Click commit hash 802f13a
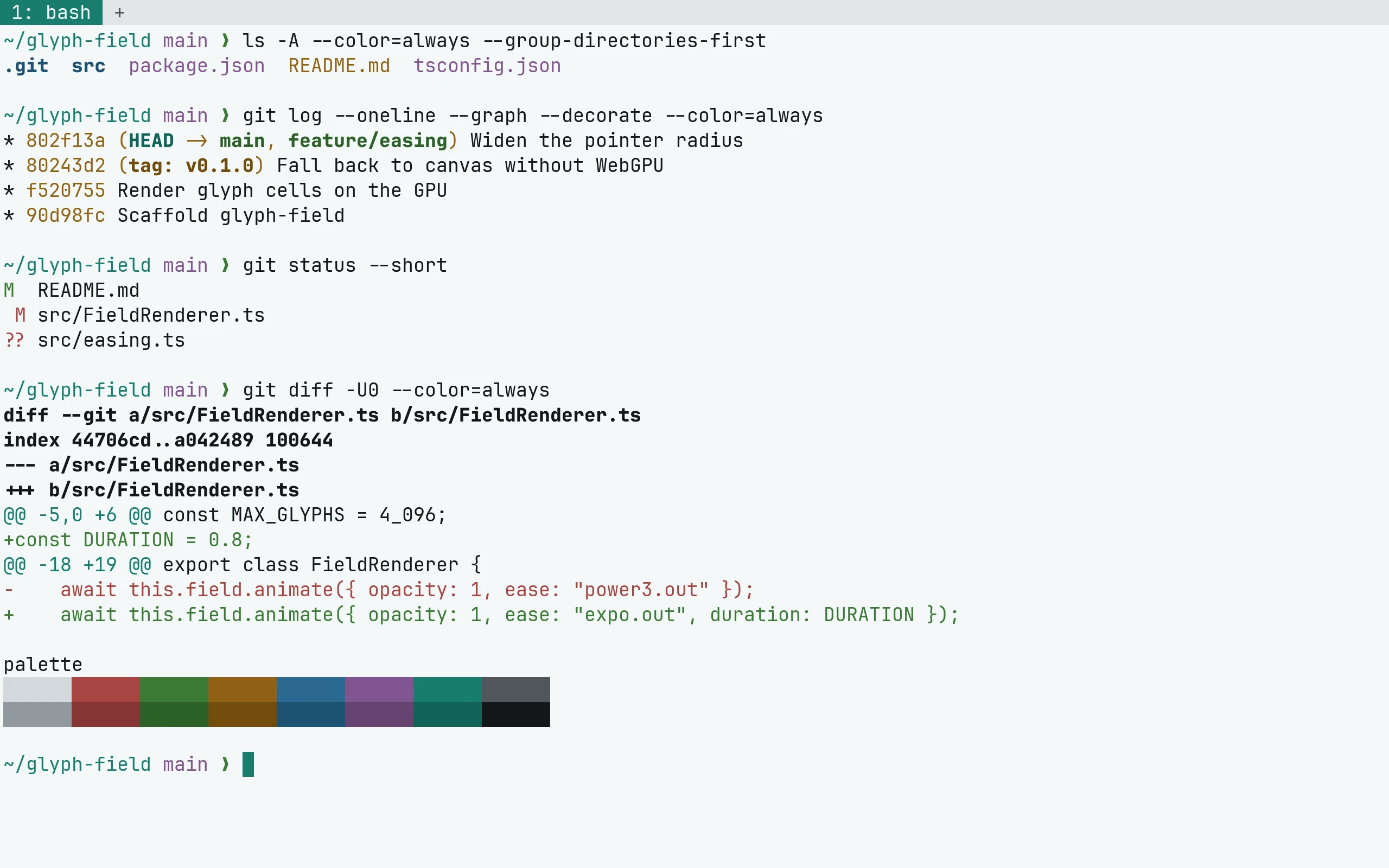The width and height of the screenshot is (1389, 868). [x=66, y=141]
